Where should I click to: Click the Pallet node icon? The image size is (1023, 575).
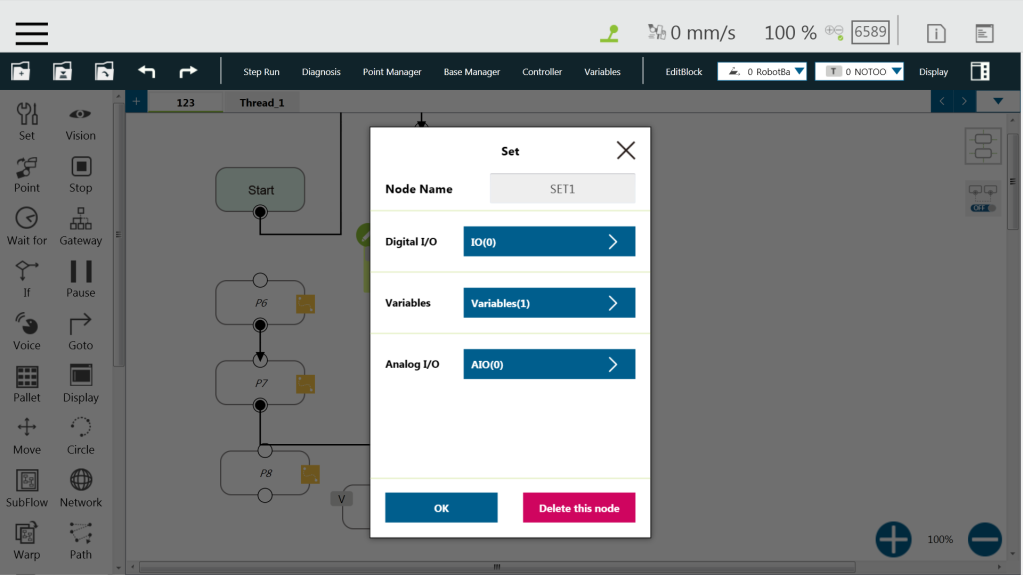point(27,377)
